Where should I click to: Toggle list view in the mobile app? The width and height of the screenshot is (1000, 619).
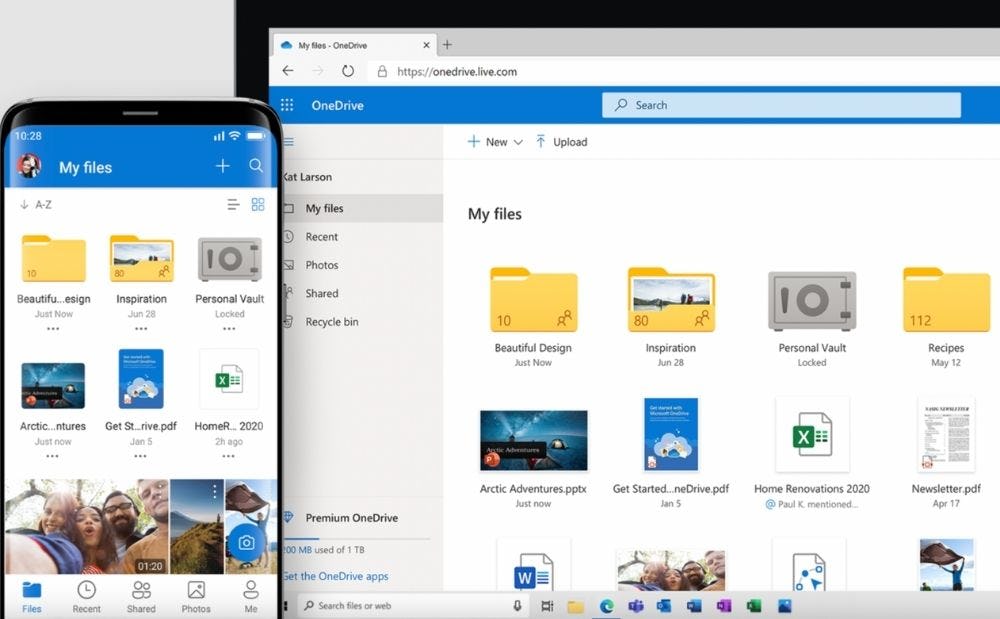(232, 203)
